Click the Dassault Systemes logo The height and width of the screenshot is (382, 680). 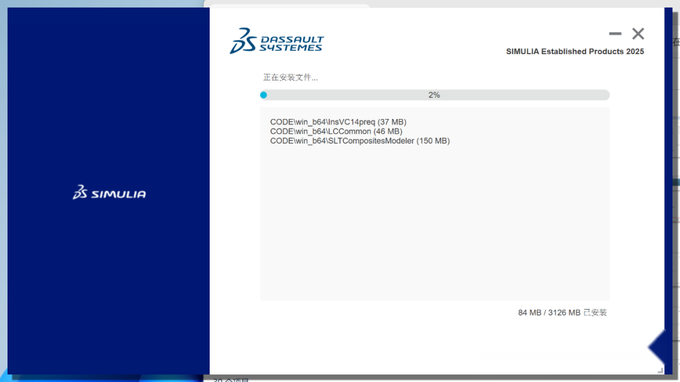coord(277,41)
